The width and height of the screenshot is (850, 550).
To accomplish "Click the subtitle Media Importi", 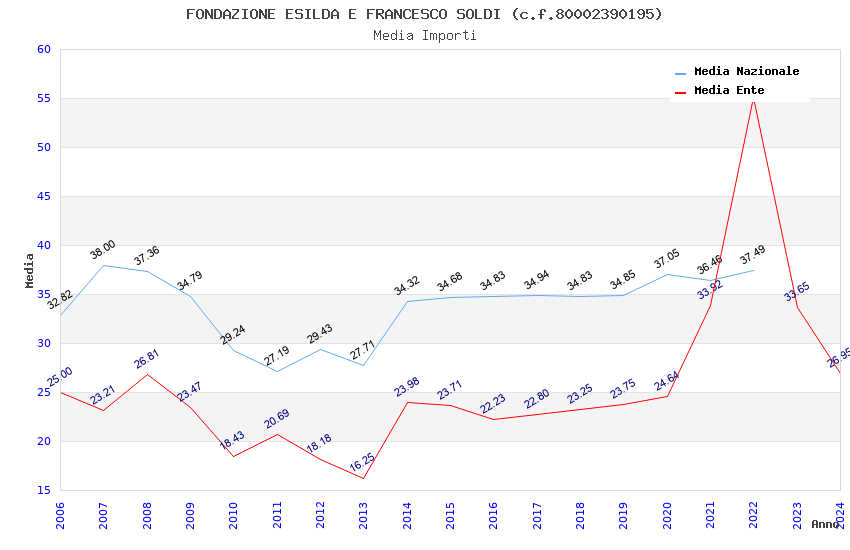I will click(425, 36).
